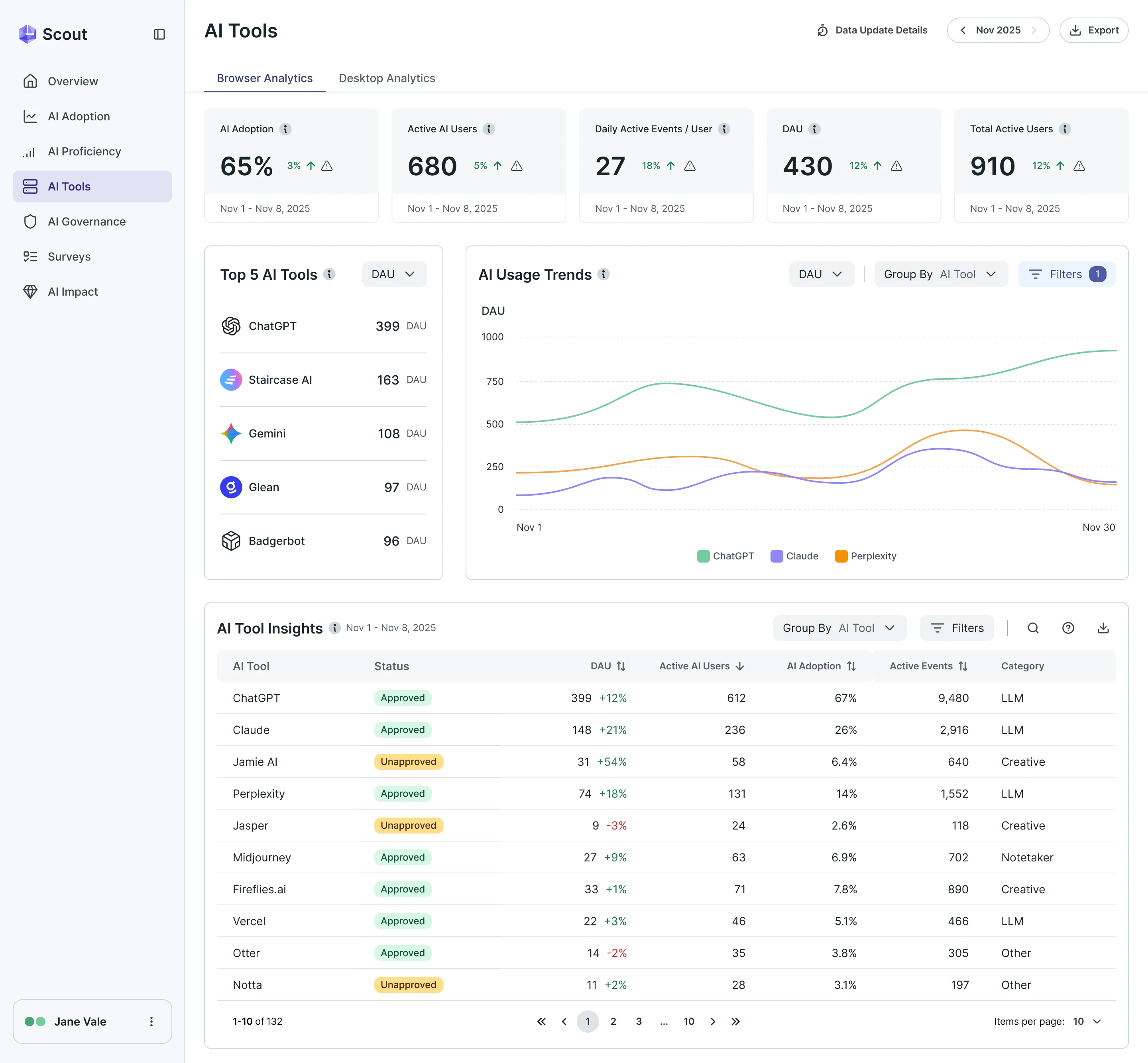Open the DAU dropdown in Top 5 AI Tools
This screenshot has width=1148, height=1063.
pyautogui.click(x=394, y=275)
